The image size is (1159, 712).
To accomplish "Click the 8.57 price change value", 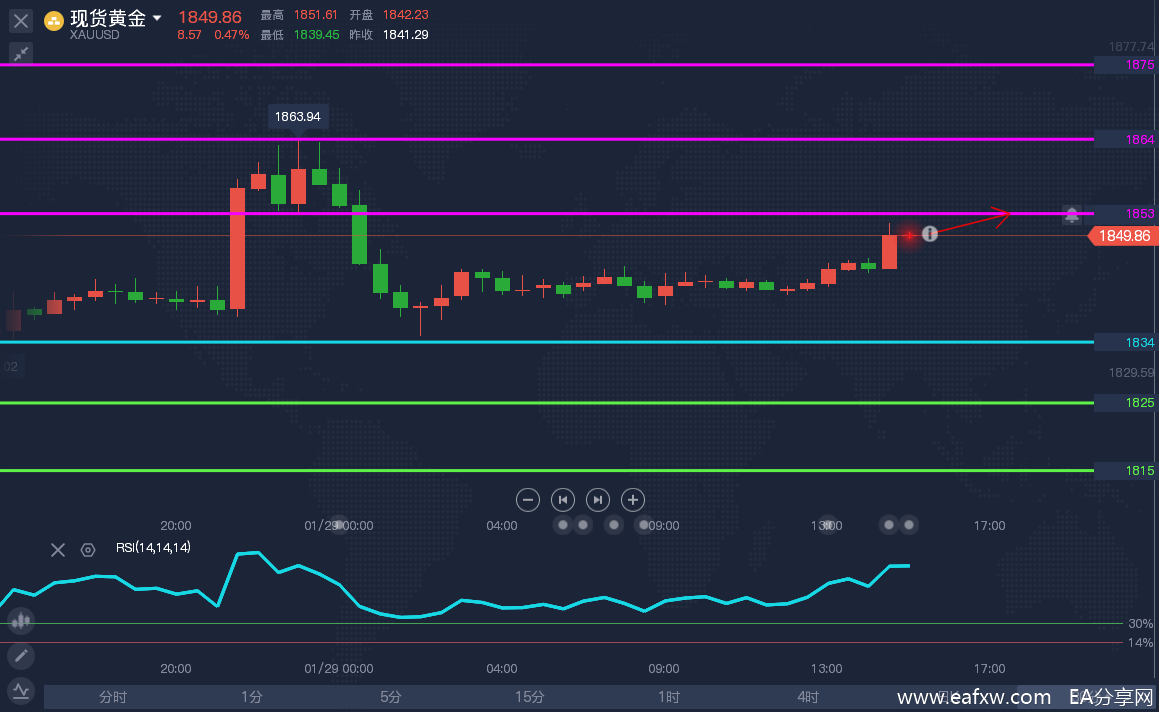I will (x=189, y=35).
